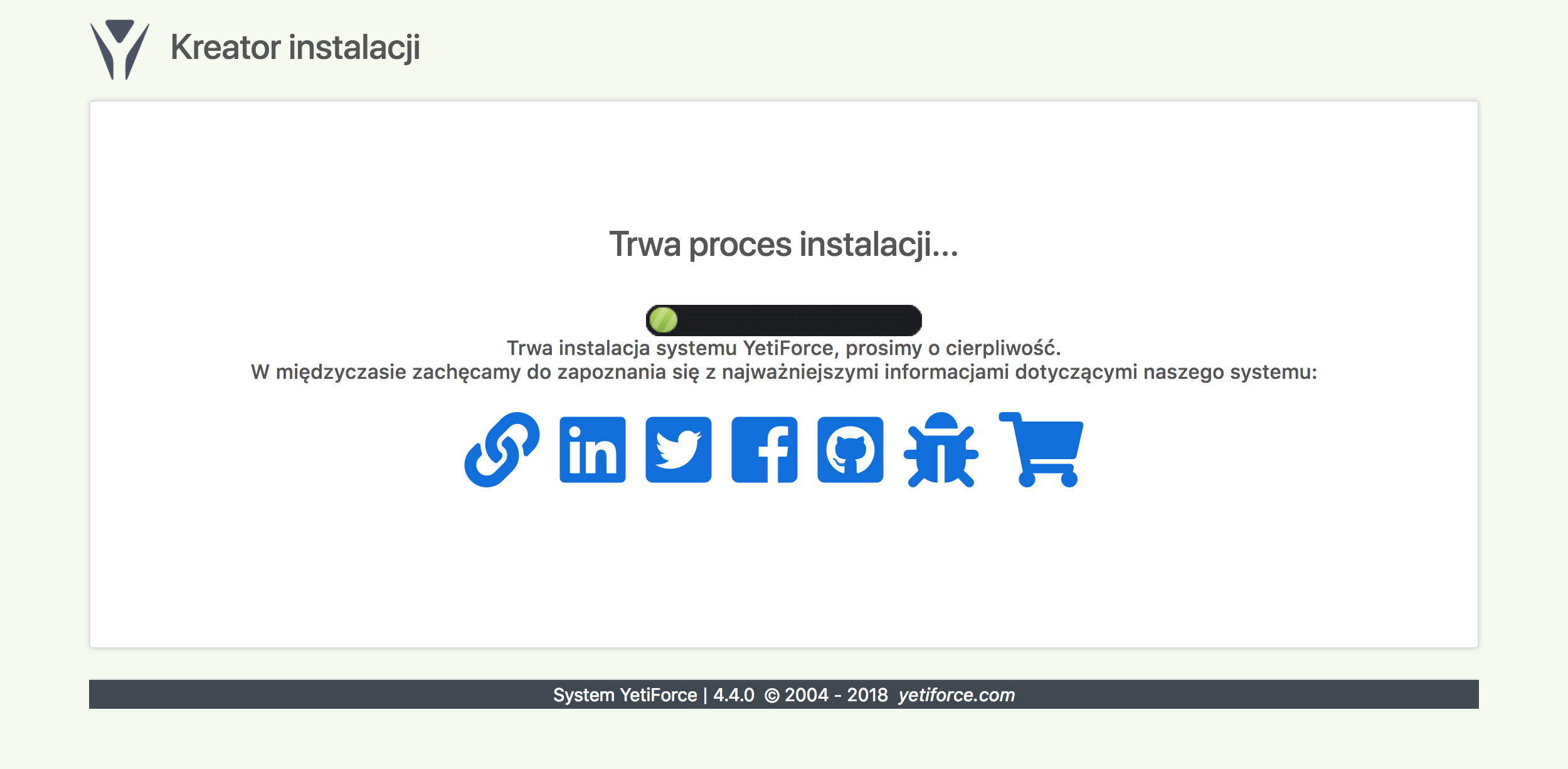Image resolution: width=1568 pixels, height=769 pixels.
Task: Open the yetiforce.com footer link
Action: tap(956, 695)
